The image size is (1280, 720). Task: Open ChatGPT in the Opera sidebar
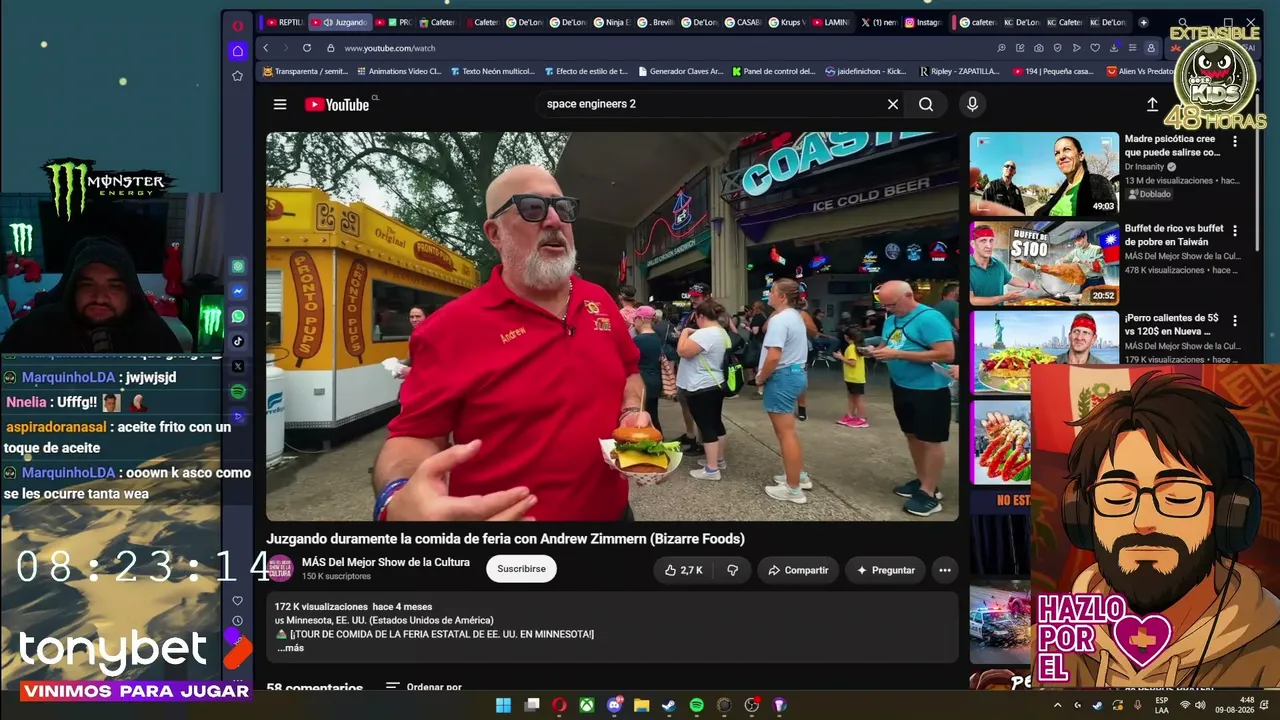[x=238, y=266]
